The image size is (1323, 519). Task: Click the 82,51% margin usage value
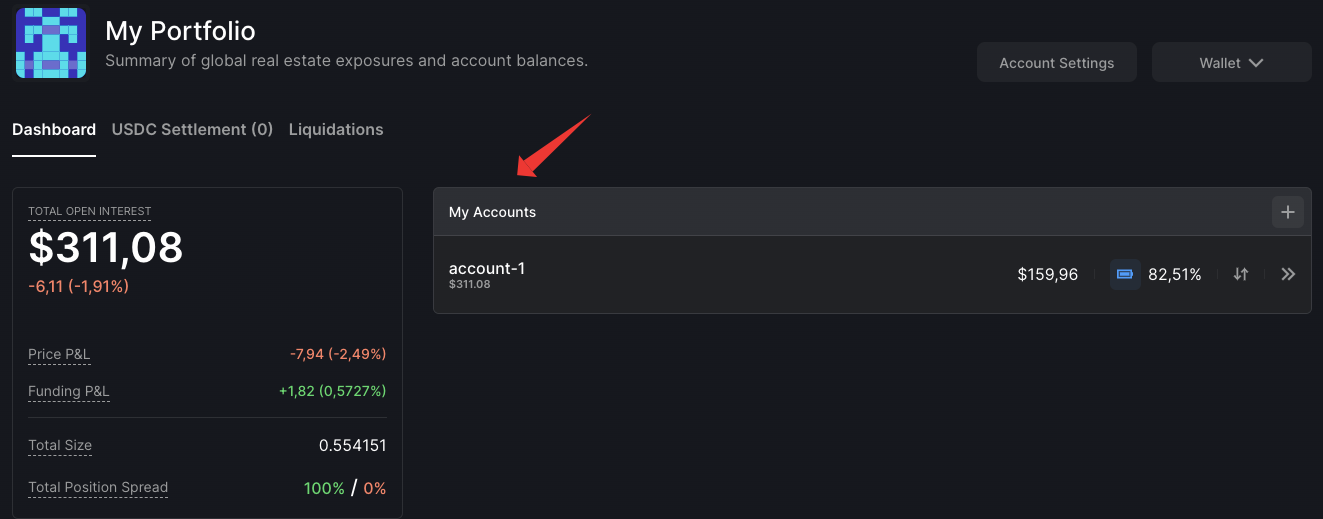[1175, 274]
